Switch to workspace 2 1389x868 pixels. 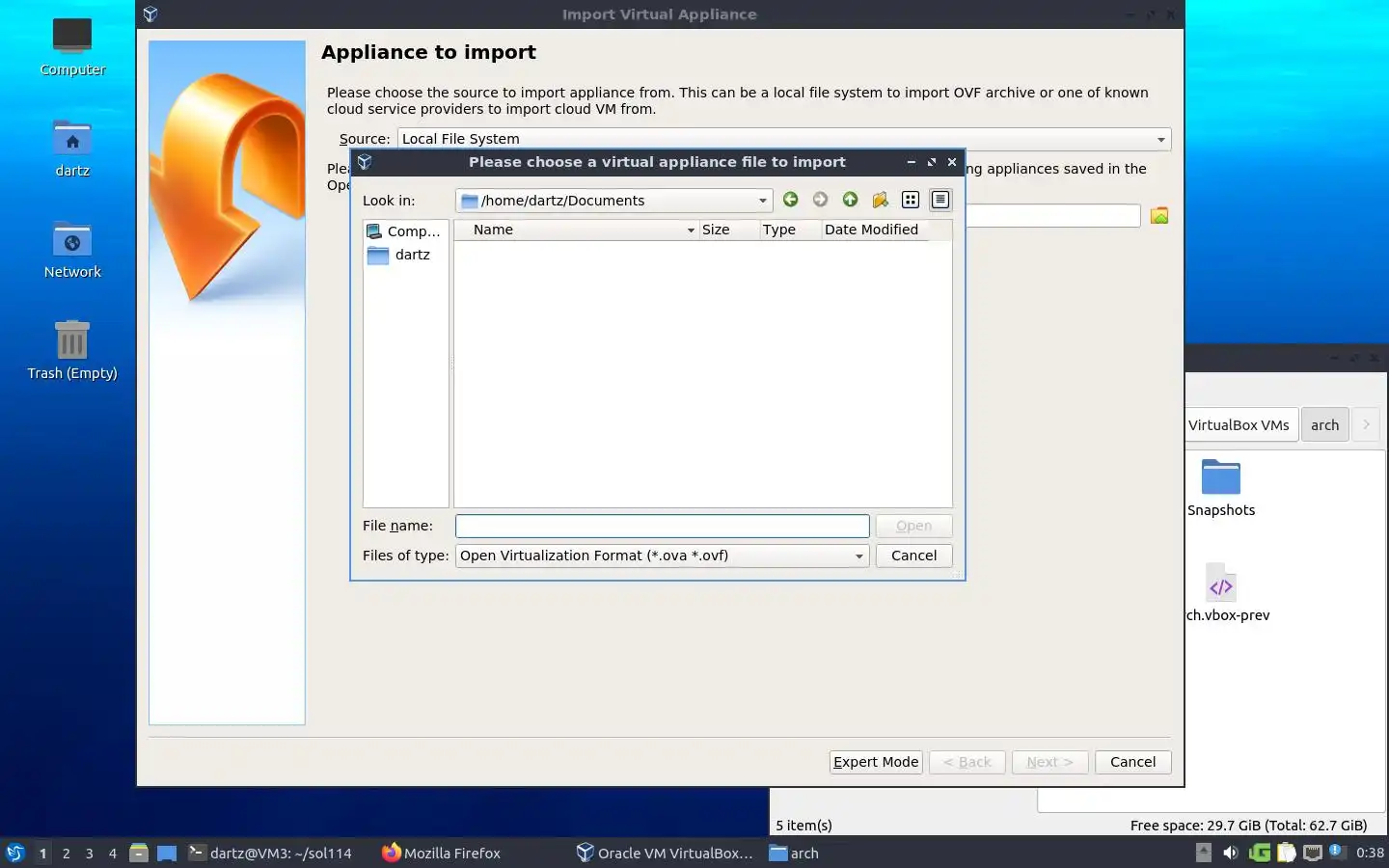pos(66,854)
